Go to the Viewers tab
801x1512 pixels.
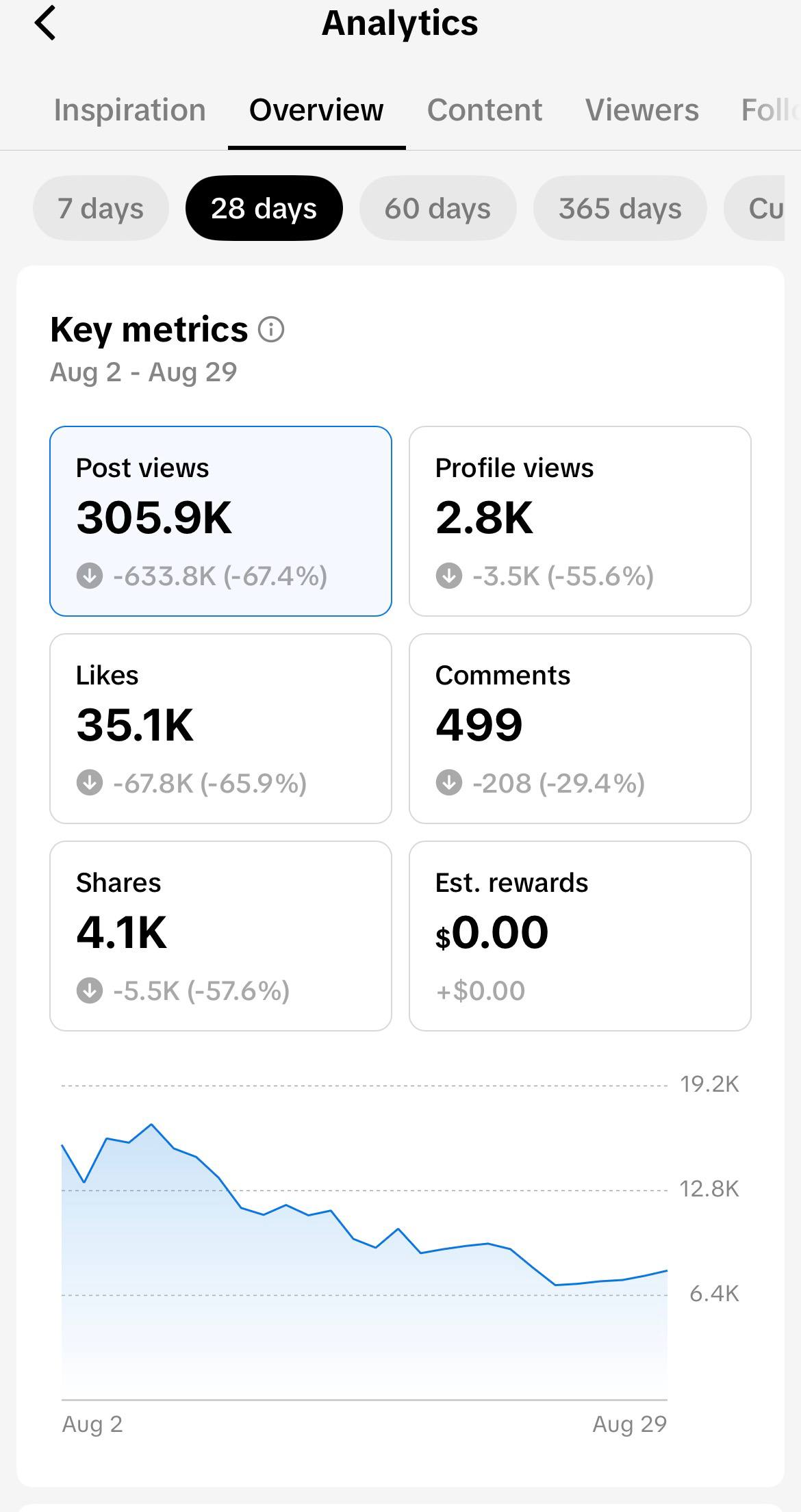(x=642, y=110)
